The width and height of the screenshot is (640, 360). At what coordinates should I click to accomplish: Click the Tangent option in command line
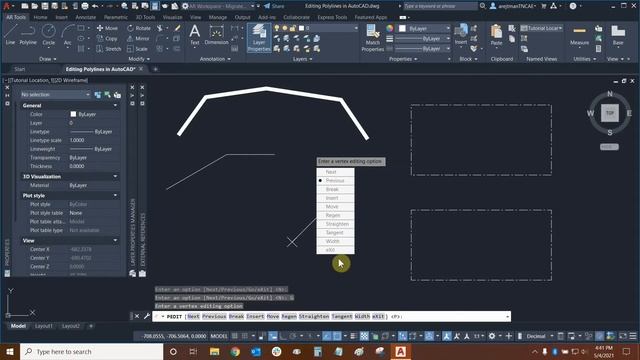point(342,316)
